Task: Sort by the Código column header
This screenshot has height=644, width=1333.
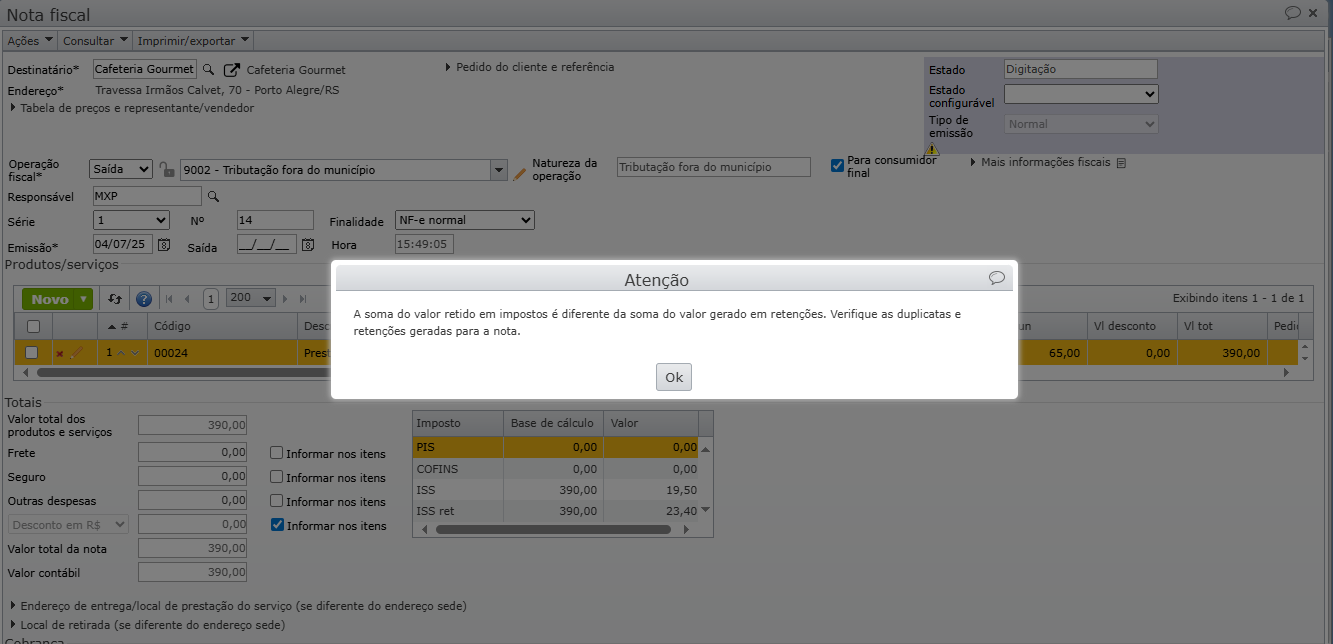Action: pos(222,326)
